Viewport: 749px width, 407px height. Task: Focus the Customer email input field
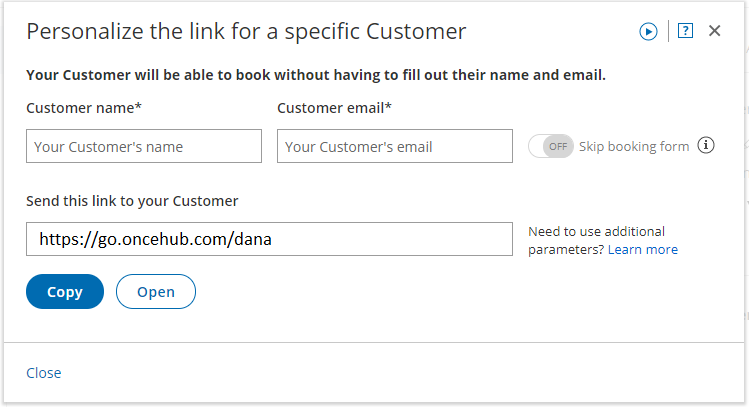tap(395, 146)
